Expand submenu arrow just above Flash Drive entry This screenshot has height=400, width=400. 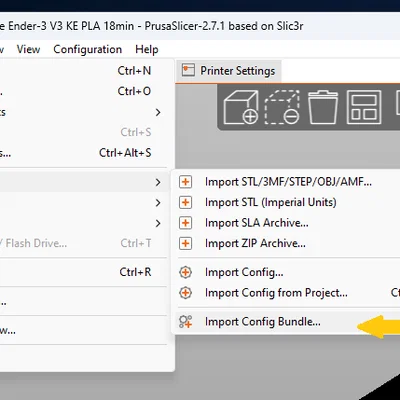click(158, 223)
